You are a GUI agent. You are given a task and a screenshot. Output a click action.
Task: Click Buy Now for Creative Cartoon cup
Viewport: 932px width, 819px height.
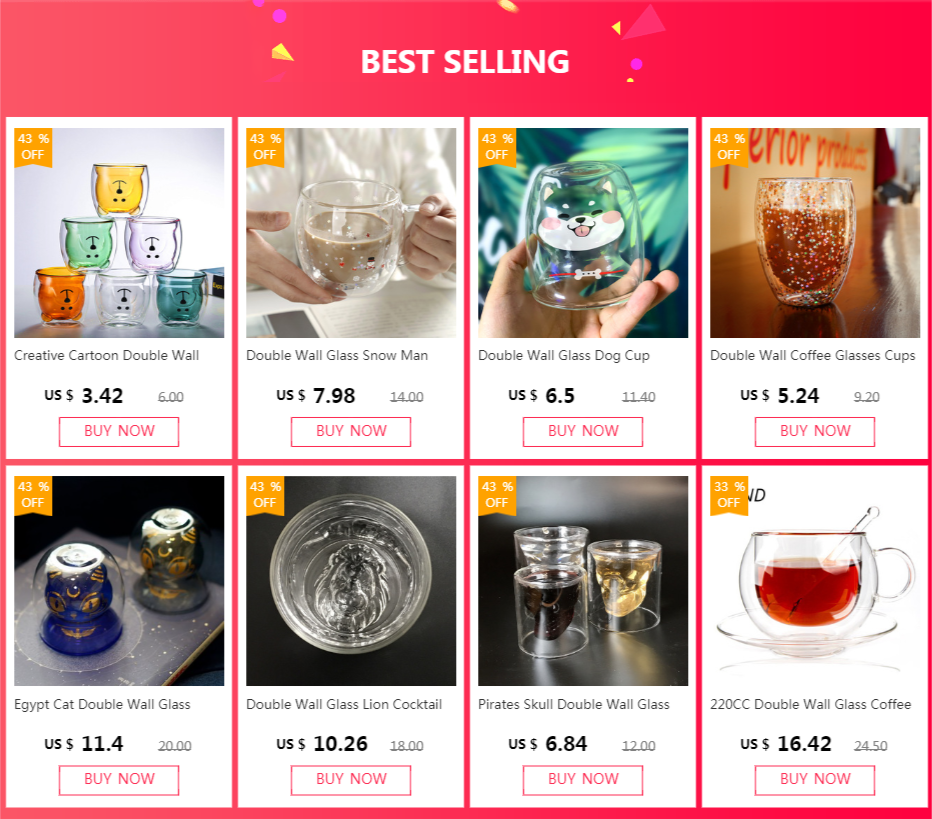pyautogui.click(x=119, y=431)
